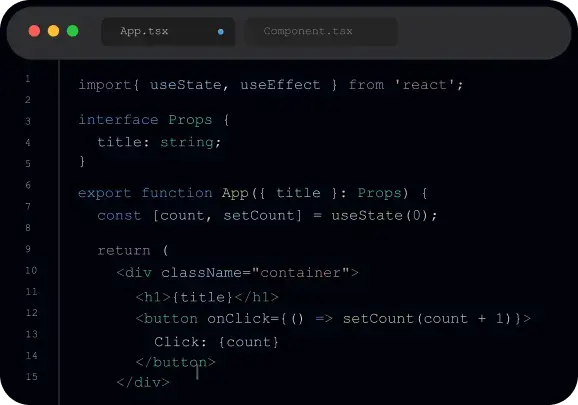Image resolution: width=578 pixels, height=405 pixels.
Task: Click the 'function' keyword
Action: coord(177,193)
